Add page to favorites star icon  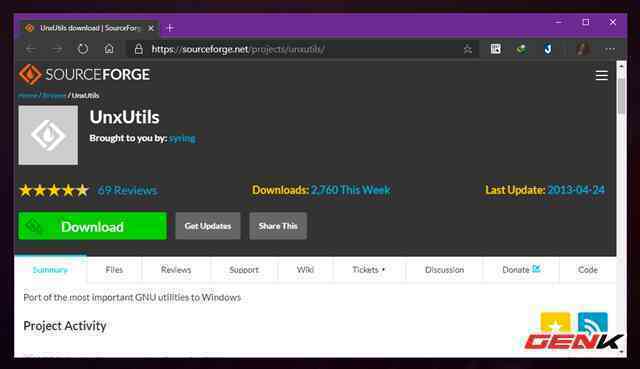coord(468,49)
